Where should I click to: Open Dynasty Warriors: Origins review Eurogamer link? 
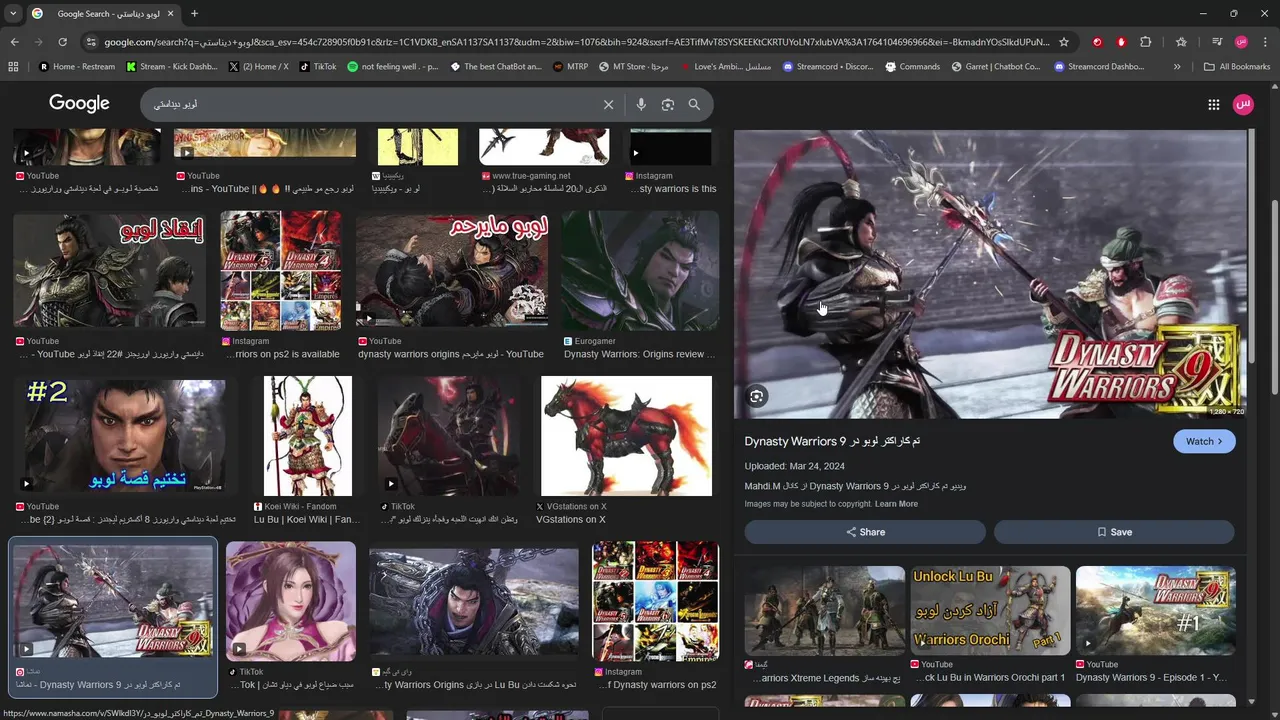click(640, 354)
